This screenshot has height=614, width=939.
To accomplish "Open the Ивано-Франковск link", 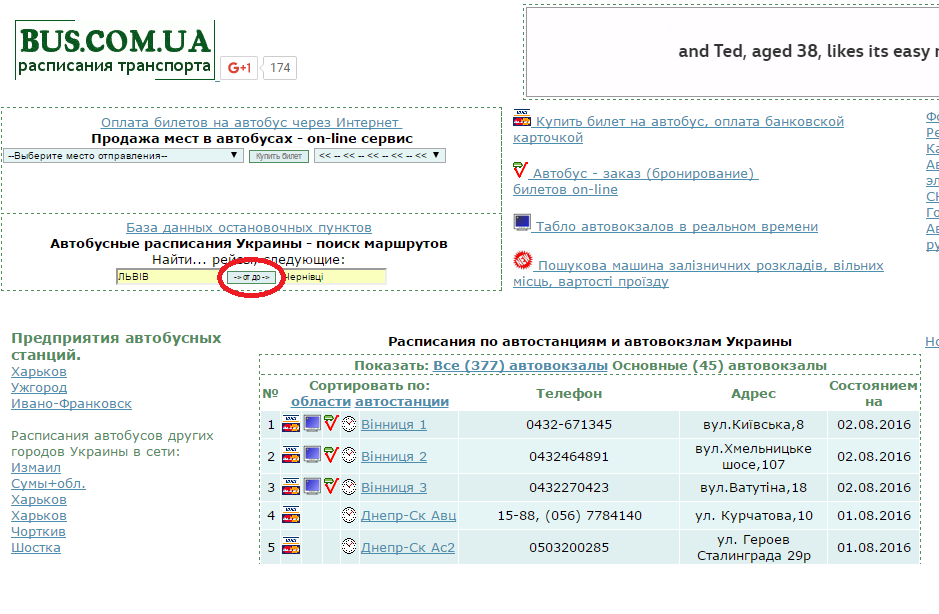I will tap(71, 404).
